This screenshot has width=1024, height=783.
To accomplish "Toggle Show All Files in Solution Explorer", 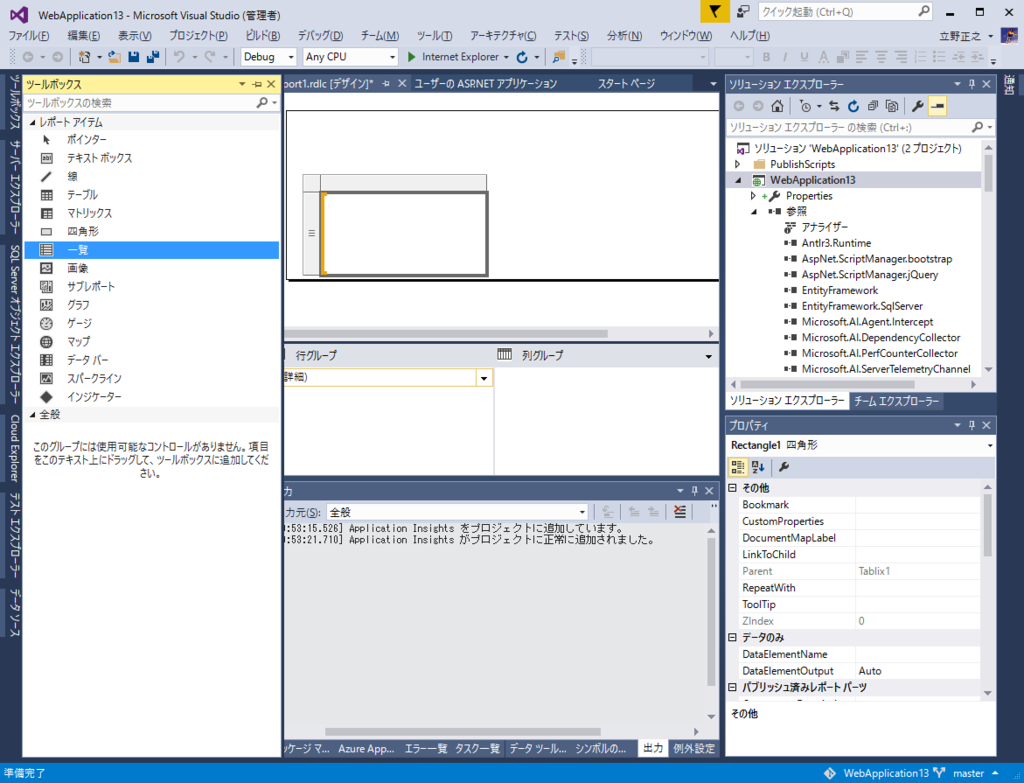I will [x=891, y=106].
